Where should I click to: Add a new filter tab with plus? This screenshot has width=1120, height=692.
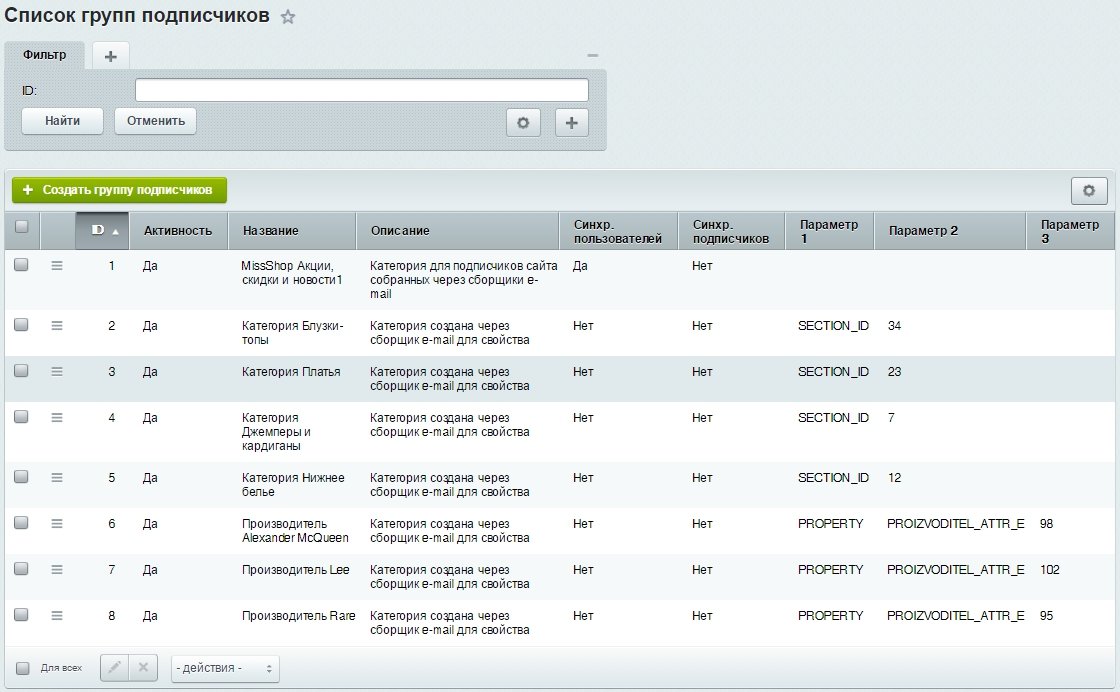[110, 56]
